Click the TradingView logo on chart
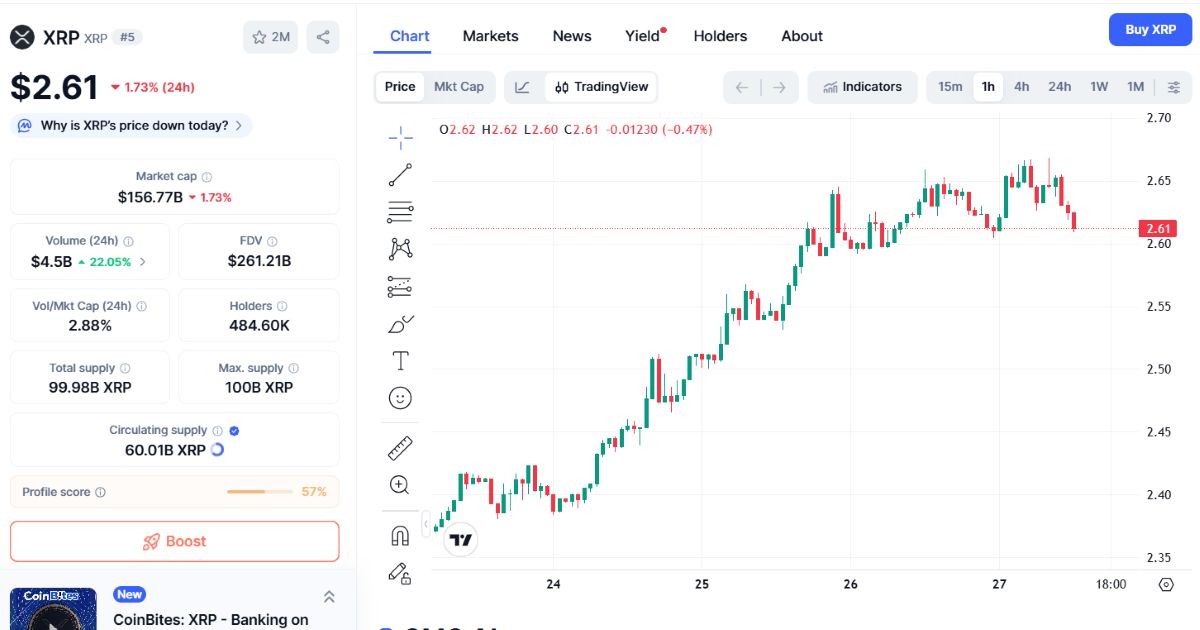The width and height of the screenshot is (1200, 630). [460, 540]
